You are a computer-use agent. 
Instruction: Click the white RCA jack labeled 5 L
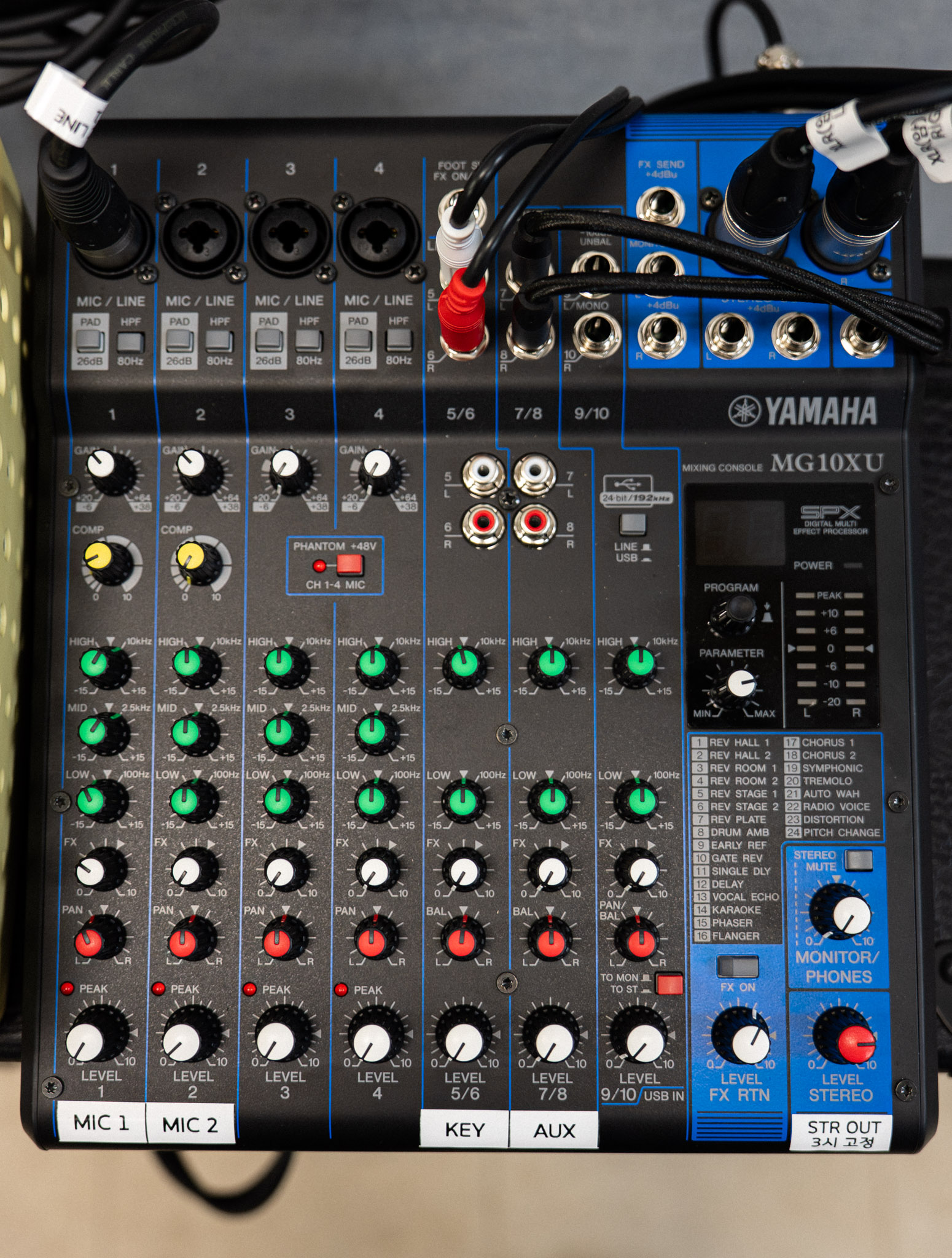point(485,474)
